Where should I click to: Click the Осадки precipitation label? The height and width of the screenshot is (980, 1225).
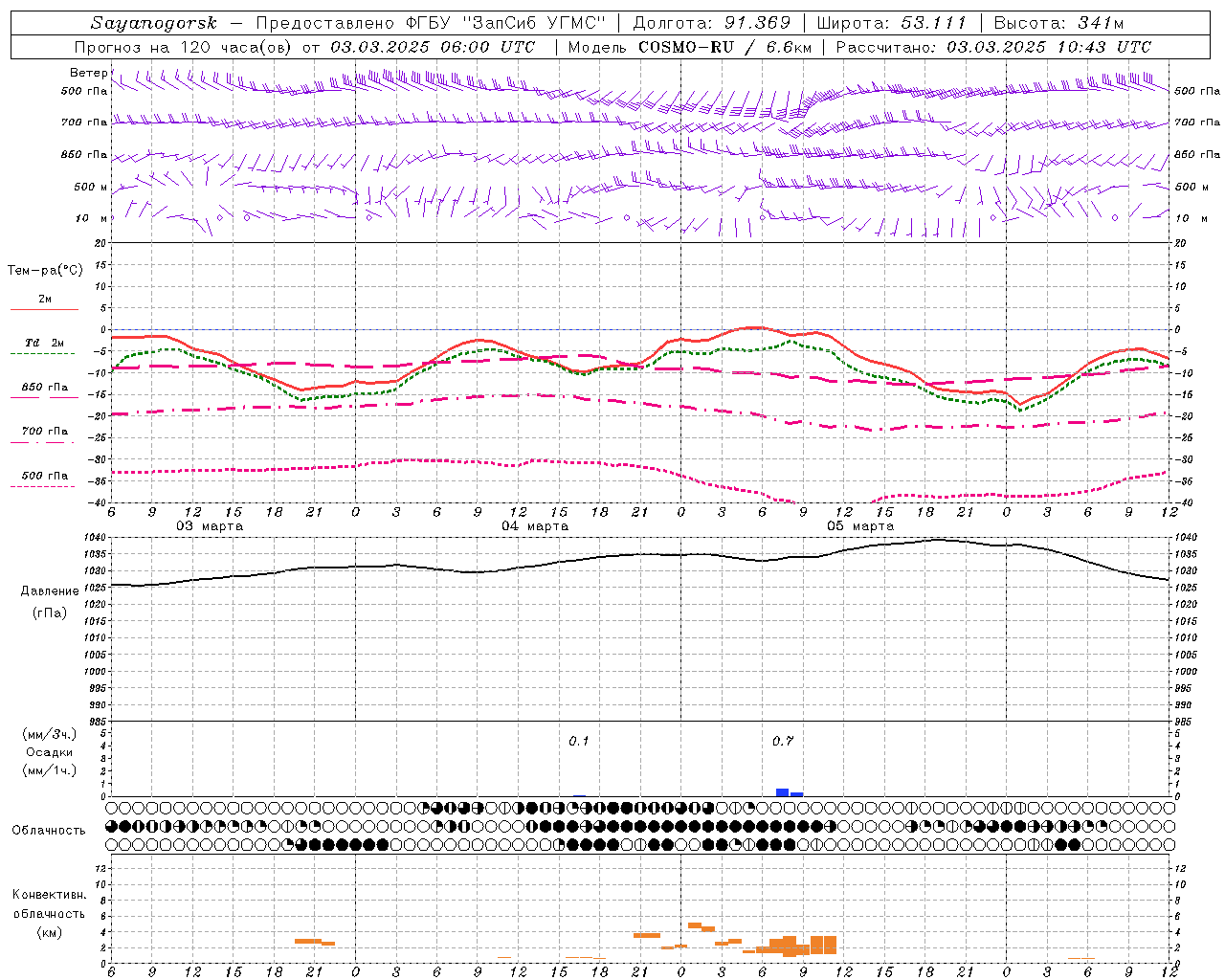coord(50,752)
